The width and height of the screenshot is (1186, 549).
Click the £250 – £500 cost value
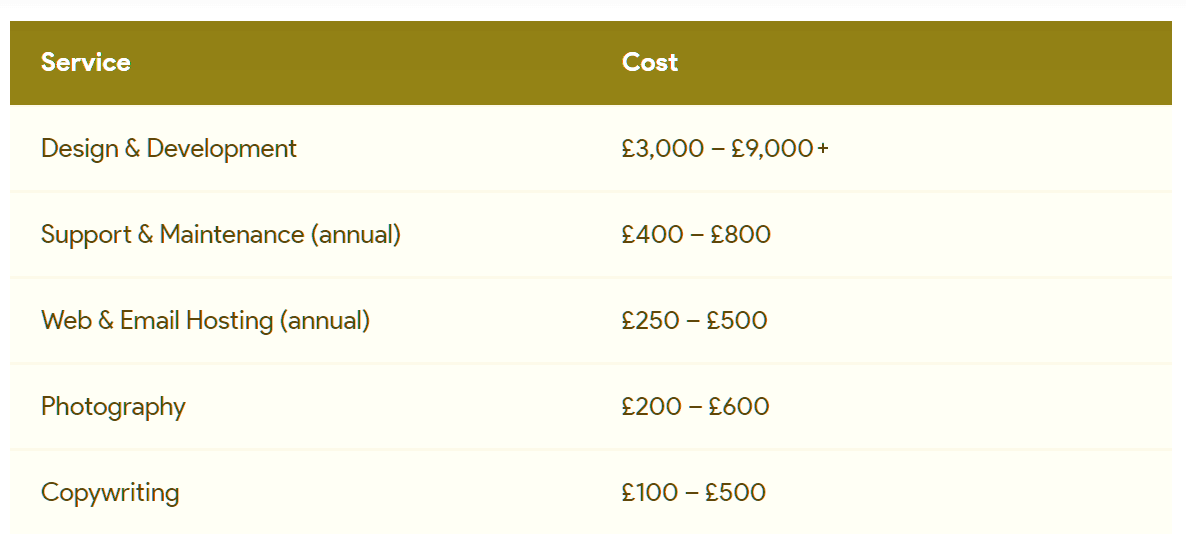pyautogui.click(x=694, y=321)
